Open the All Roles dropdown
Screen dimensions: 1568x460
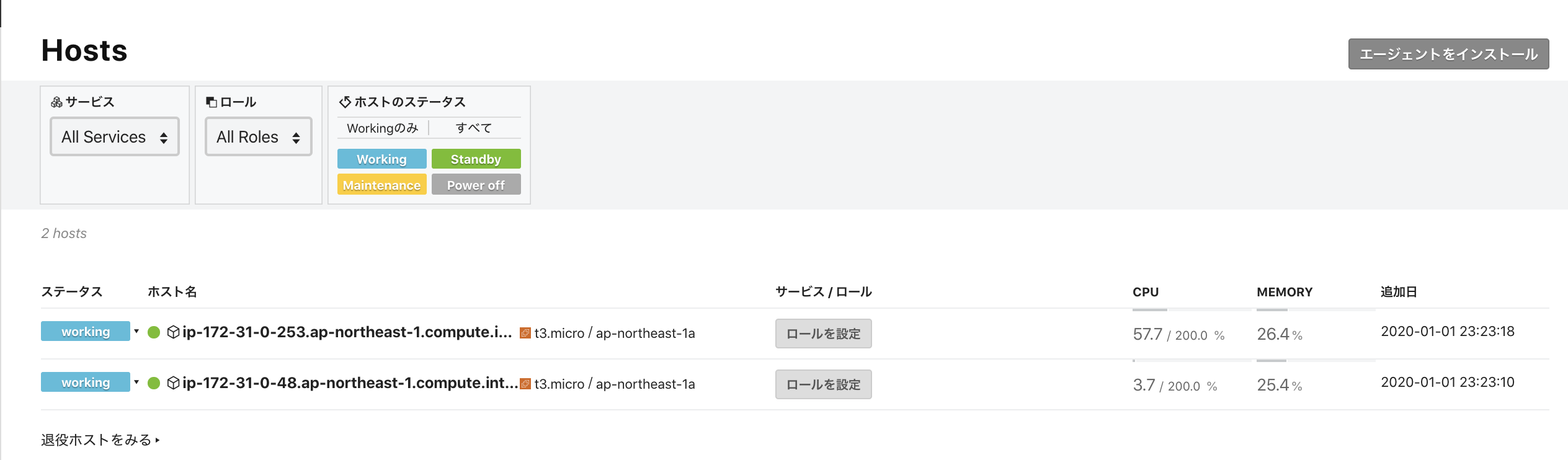[259, 136]
